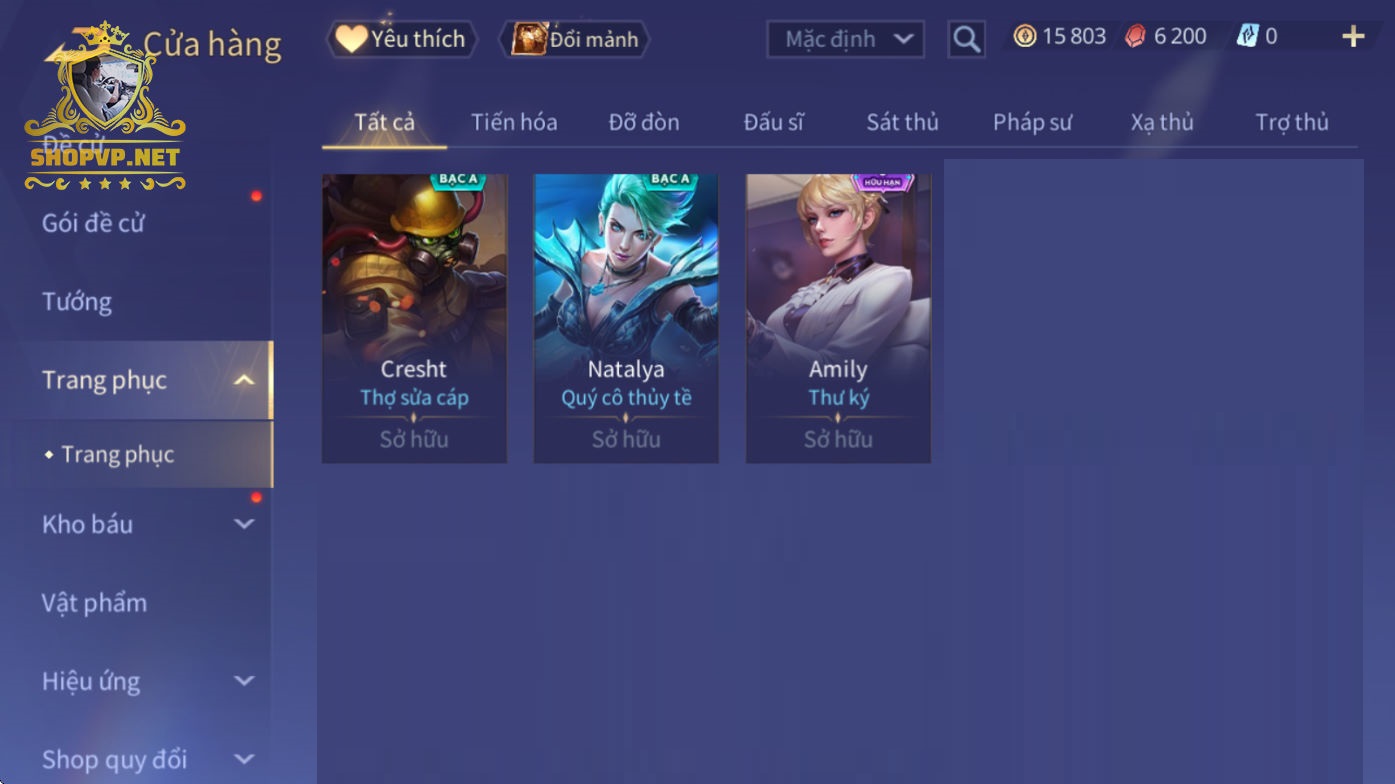This screenshot has width=1395, height=784.
Task: Collapse the Trang phục sidebar section
Action: click(244, 380)
